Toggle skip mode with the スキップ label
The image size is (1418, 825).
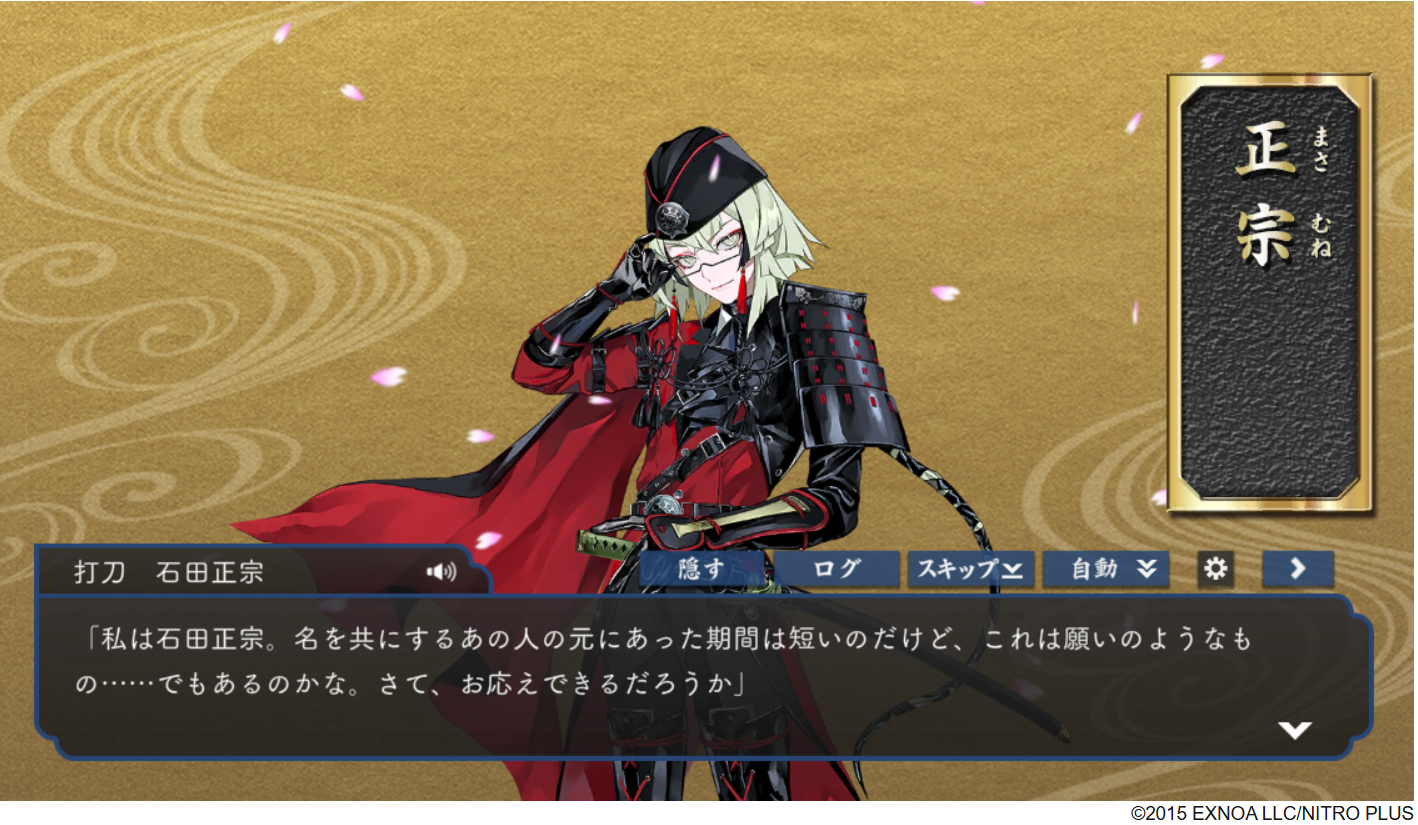pyautogui.click(x=958, y=569)
